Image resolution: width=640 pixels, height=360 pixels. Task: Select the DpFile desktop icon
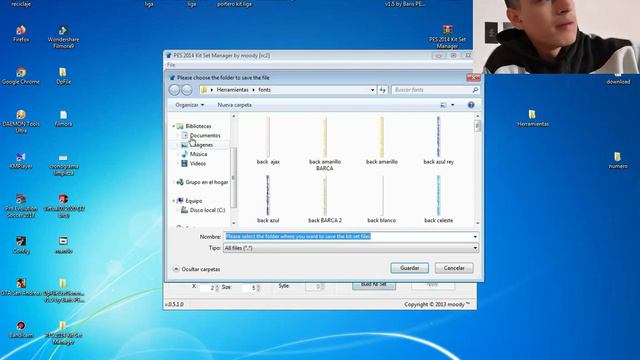pos(63,76)
